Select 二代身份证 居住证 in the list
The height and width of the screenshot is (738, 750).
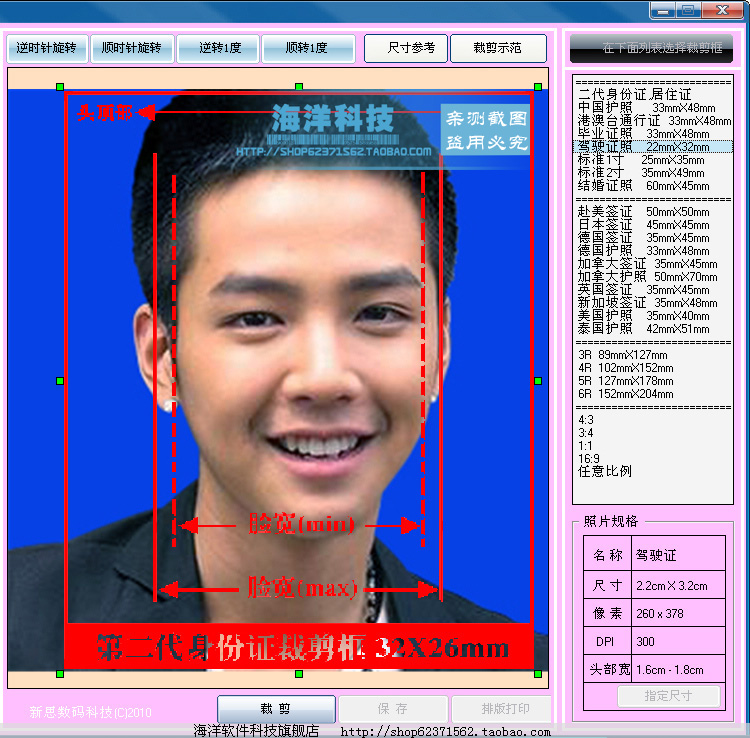652,94
